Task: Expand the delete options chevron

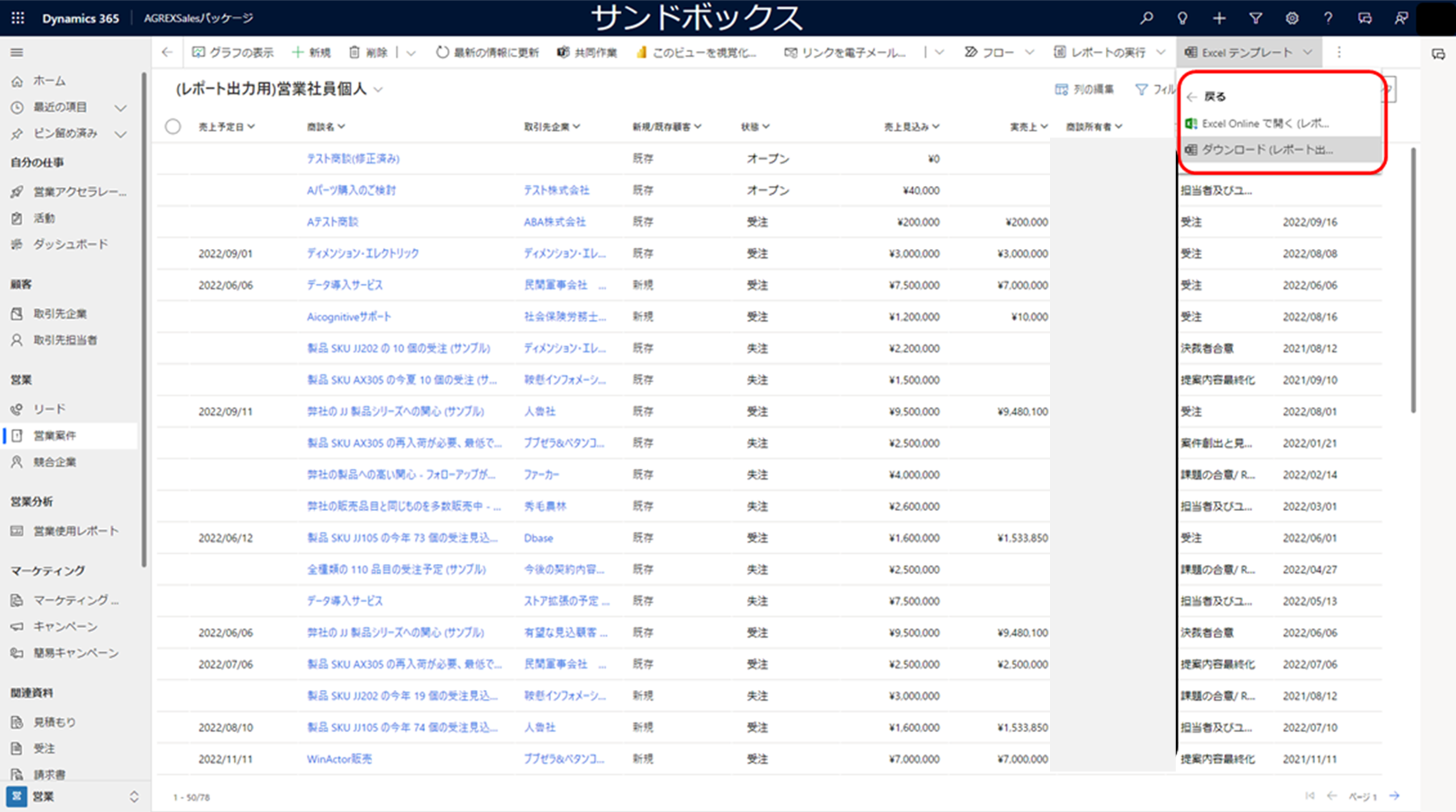Action: (411, 53)
